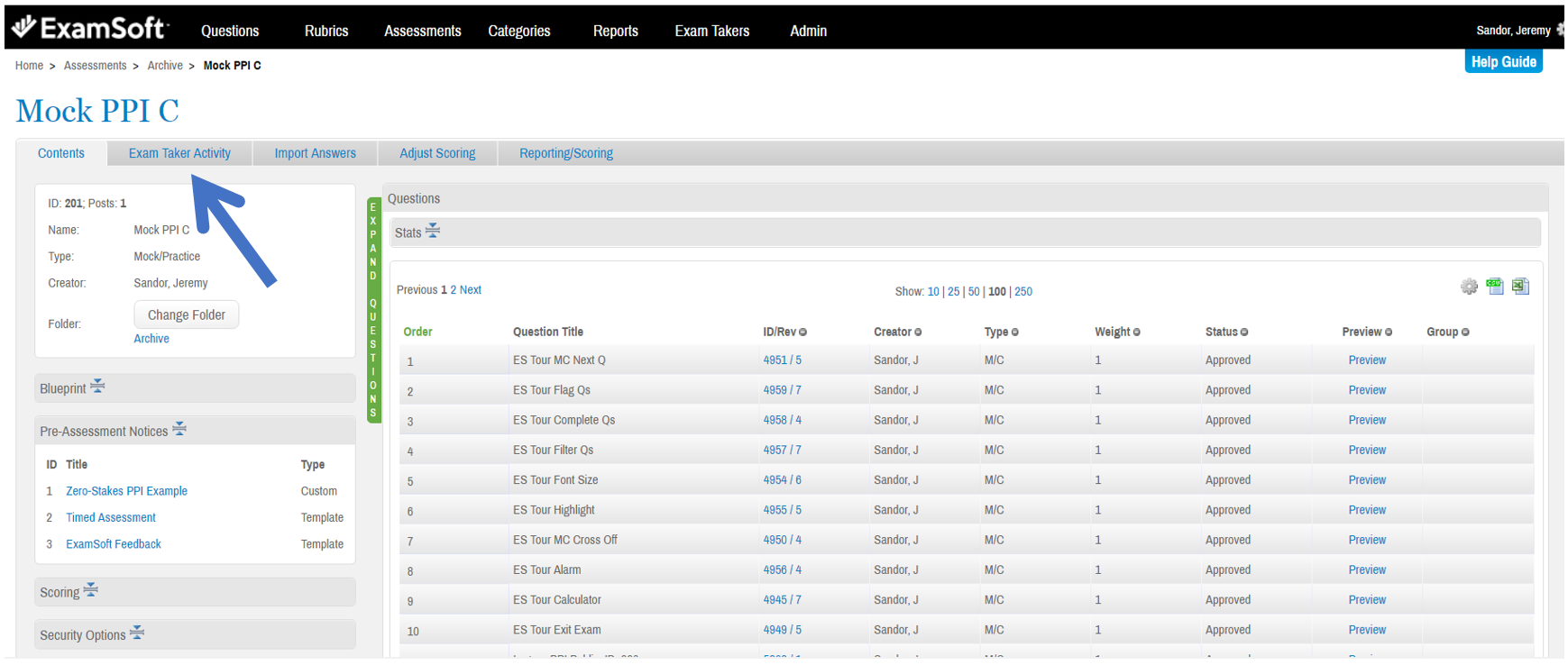The width and height of the screenshot is (1568, 665).
Task: Collapse the Pre-Assessment Notices section
Action: click(179, 429)
